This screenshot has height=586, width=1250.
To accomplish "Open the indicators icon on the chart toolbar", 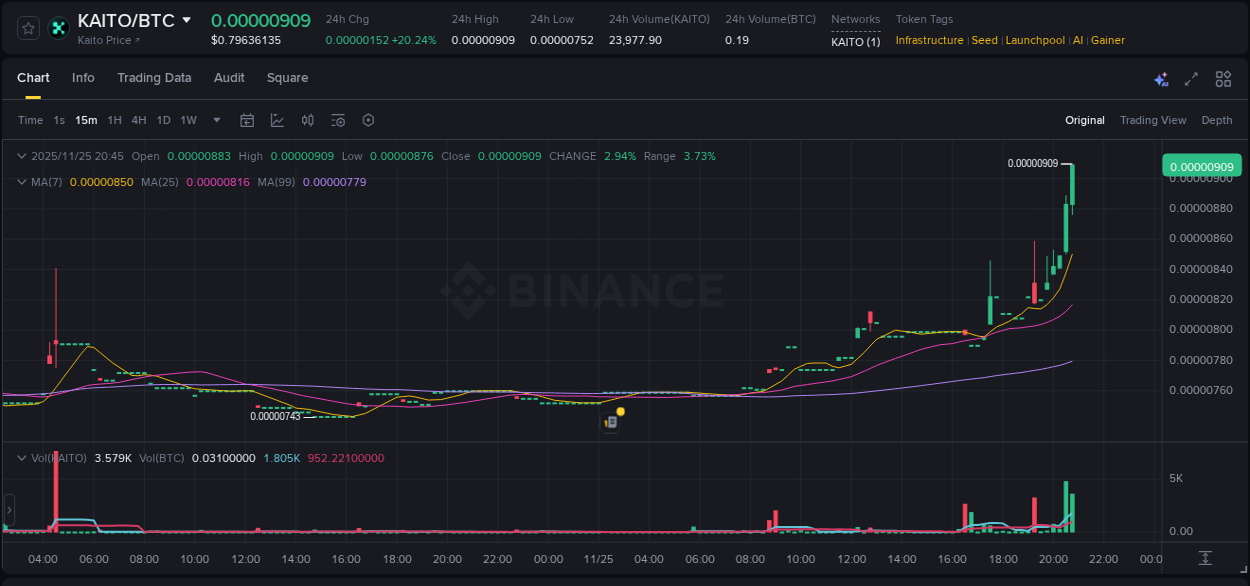I will pyautogui.click(x=307, y=120).
